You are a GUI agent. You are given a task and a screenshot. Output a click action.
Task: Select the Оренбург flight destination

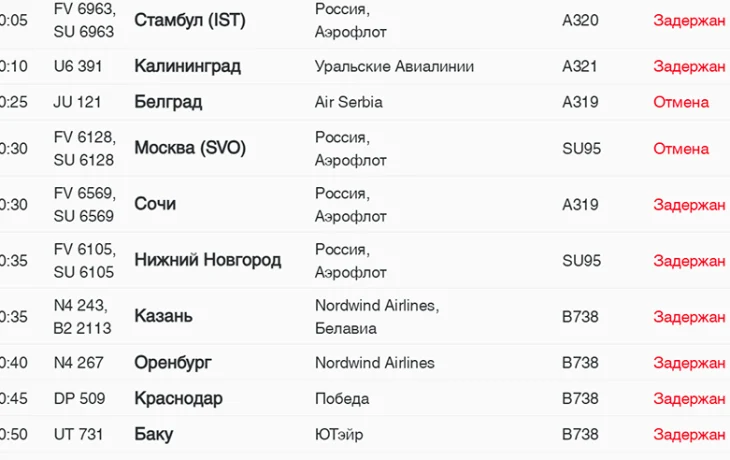pos(173,363)
